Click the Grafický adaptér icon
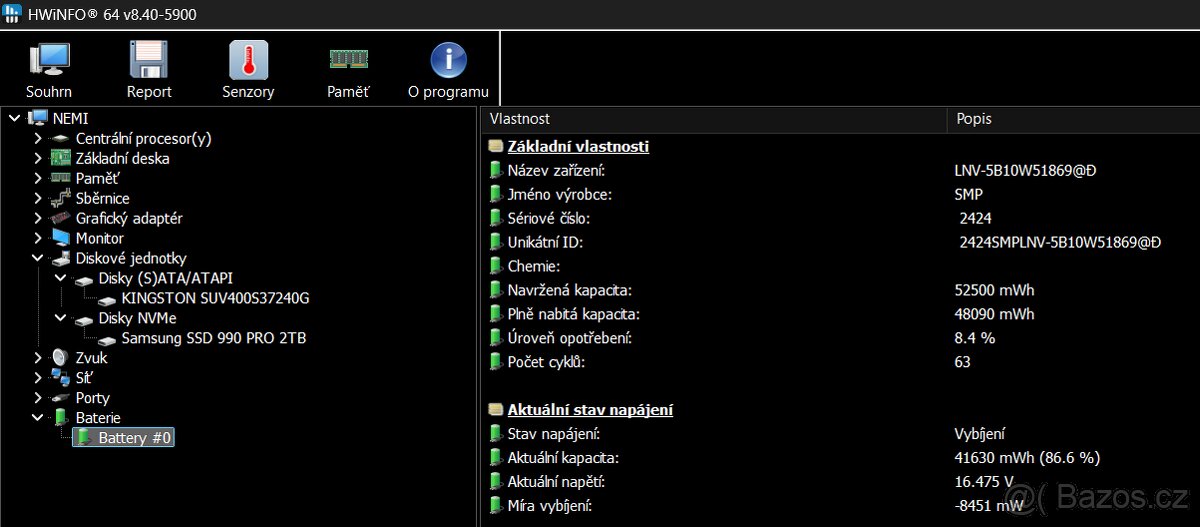Image resolution: width=1200 pixels, height=527 pixels. [61, 218]
